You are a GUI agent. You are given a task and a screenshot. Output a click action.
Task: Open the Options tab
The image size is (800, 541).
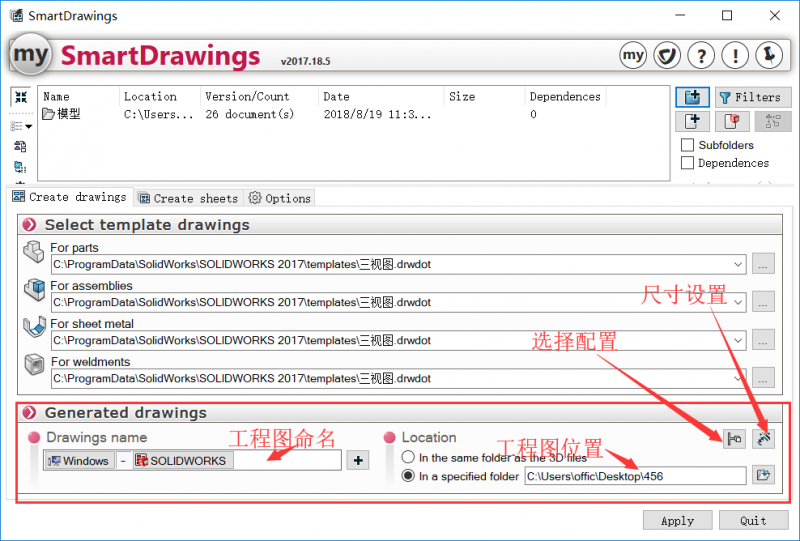280,198
